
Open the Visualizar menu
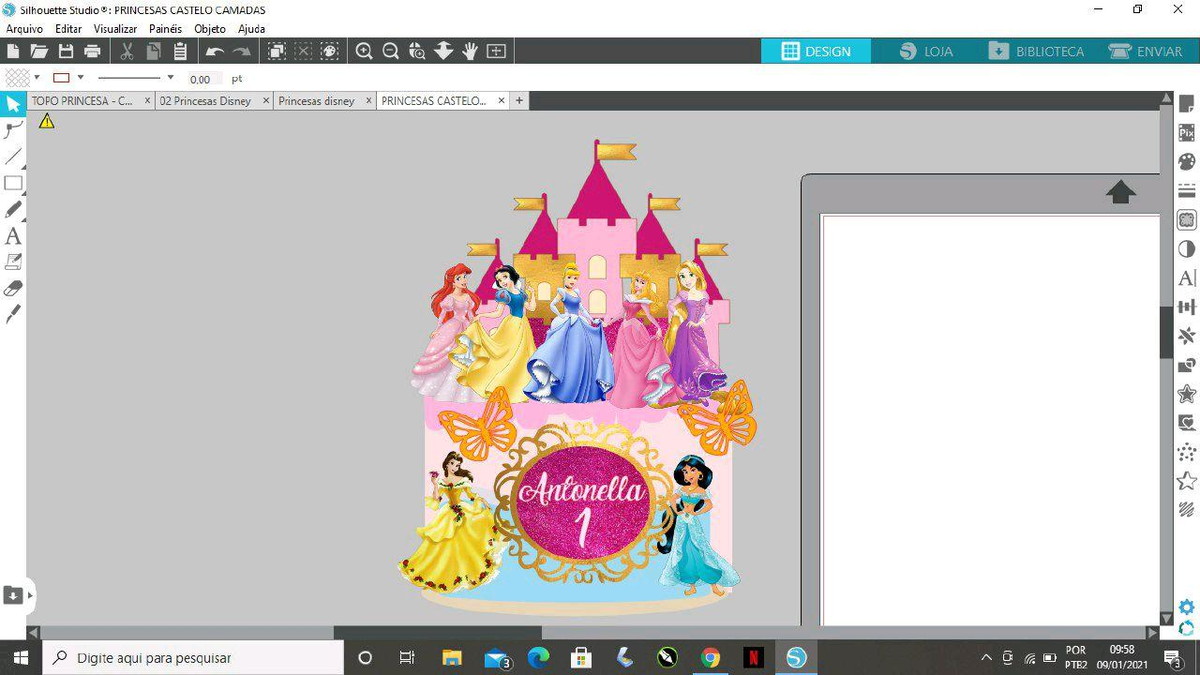click(116, 29)
